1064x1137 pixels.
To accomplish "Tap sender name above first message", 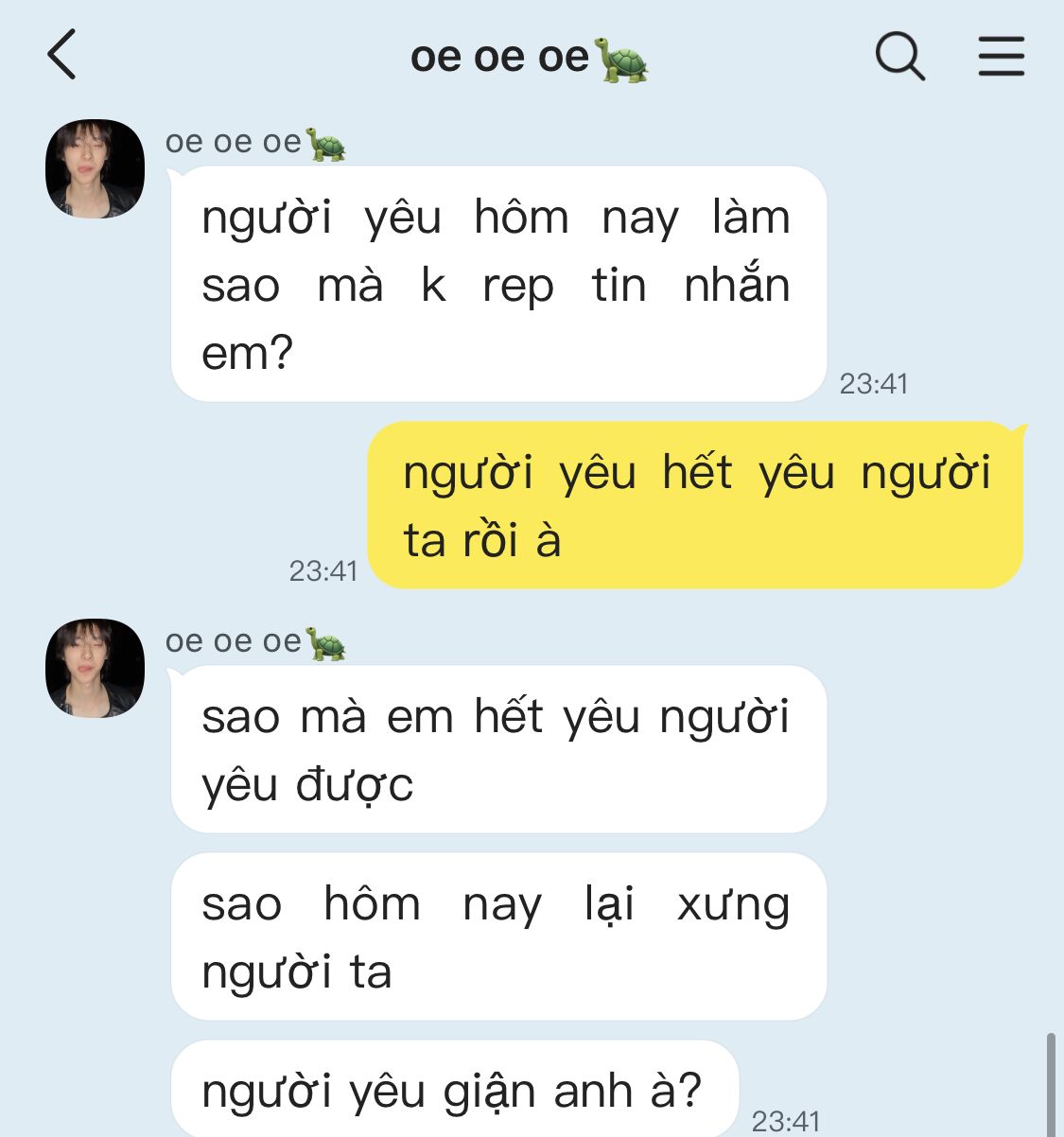I will [x=234, y=143].
